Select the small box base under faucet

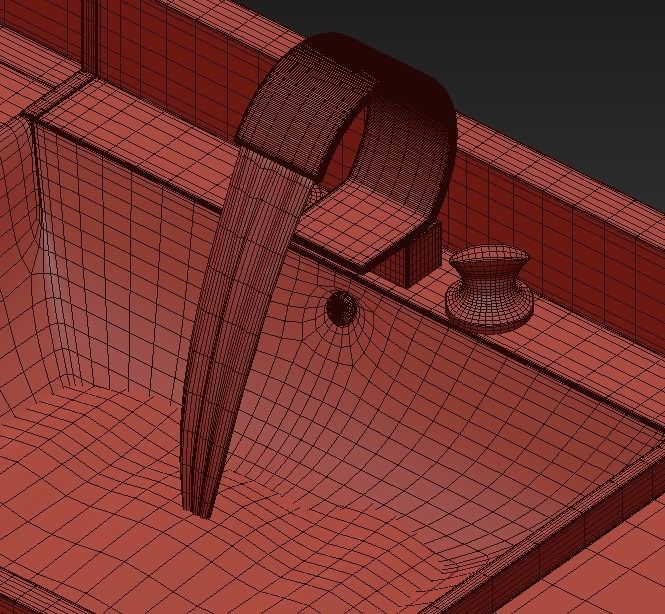click(x=409, y=256)
